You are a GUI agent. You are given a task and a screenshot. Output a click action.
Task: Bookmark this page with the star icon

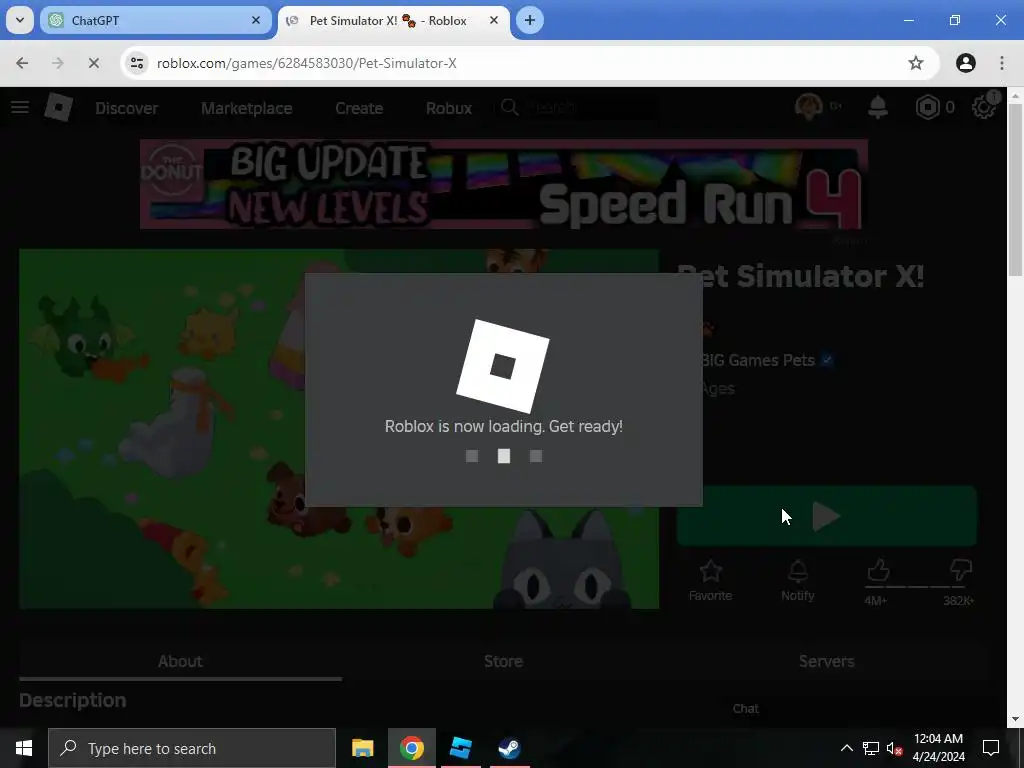click(916, 63)
